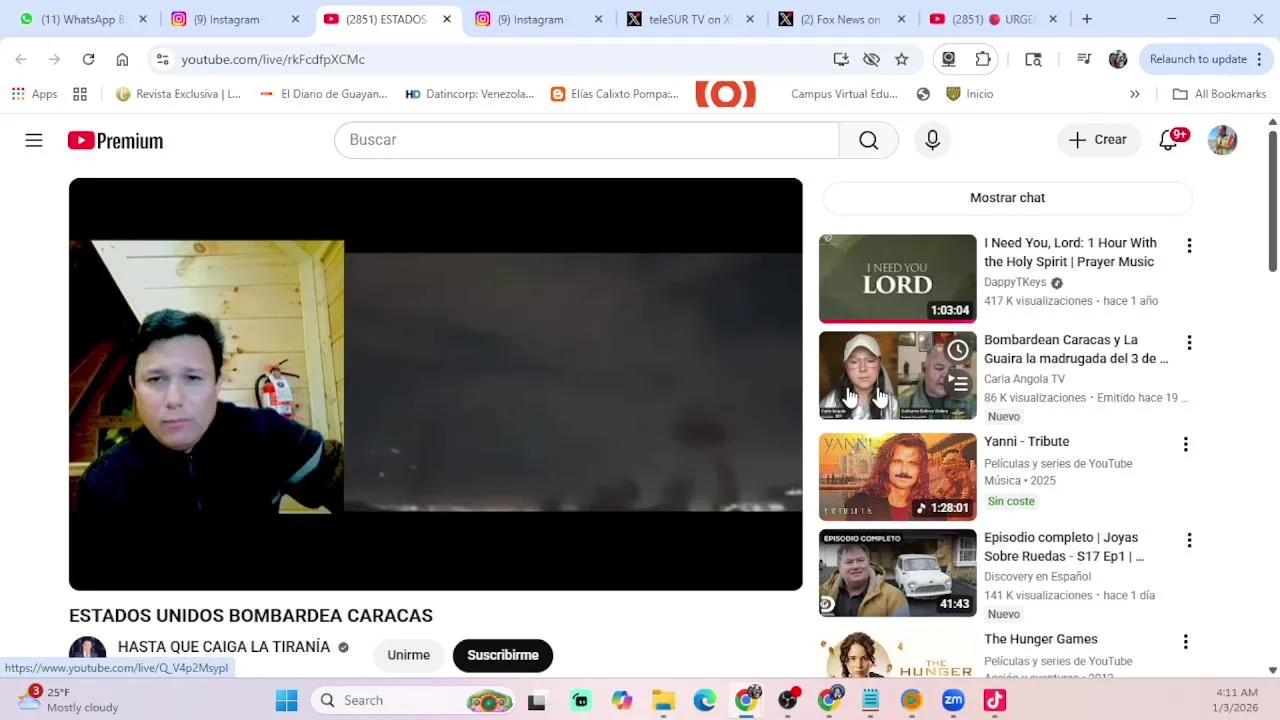Reload the page in Chrome
The width and height of the screenshot is (1280, 720).
88,59
